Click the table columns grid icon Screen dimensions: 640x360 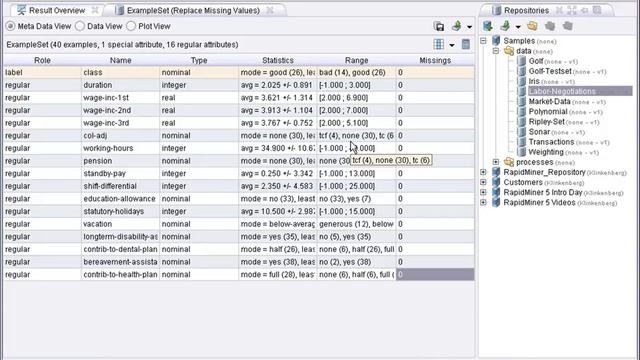(x=439, y=44)
